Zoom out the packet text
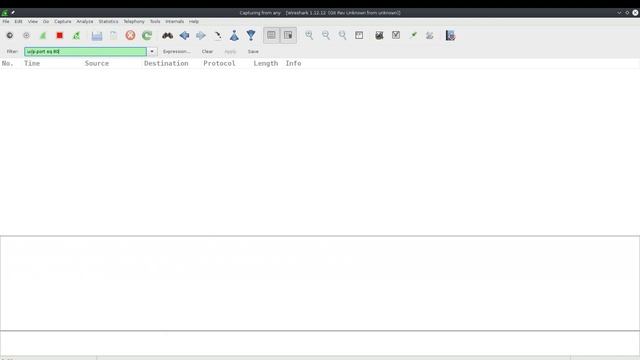 326,36
